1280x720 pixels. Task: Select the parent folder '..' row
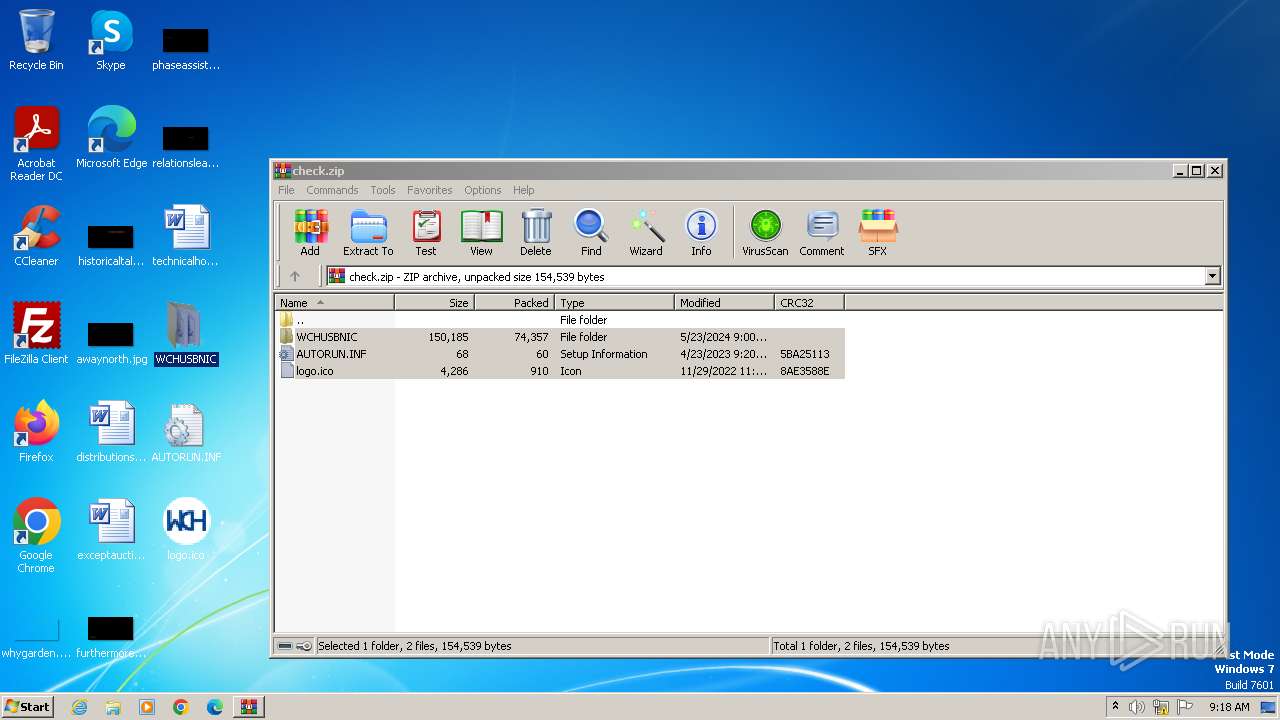pyautogui.click(x=560, y=320)
